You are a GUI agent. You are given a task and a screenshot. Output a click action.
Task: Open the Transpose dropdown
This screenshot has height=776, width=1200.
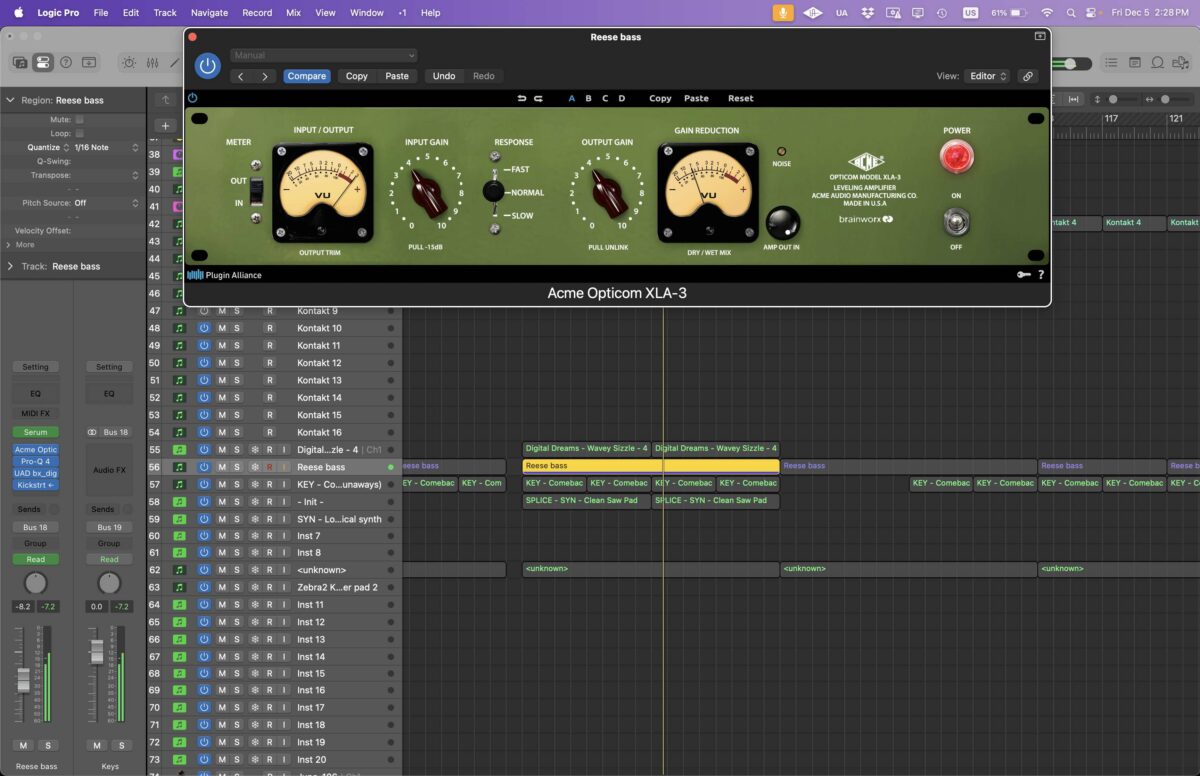(x=105, y=175)
